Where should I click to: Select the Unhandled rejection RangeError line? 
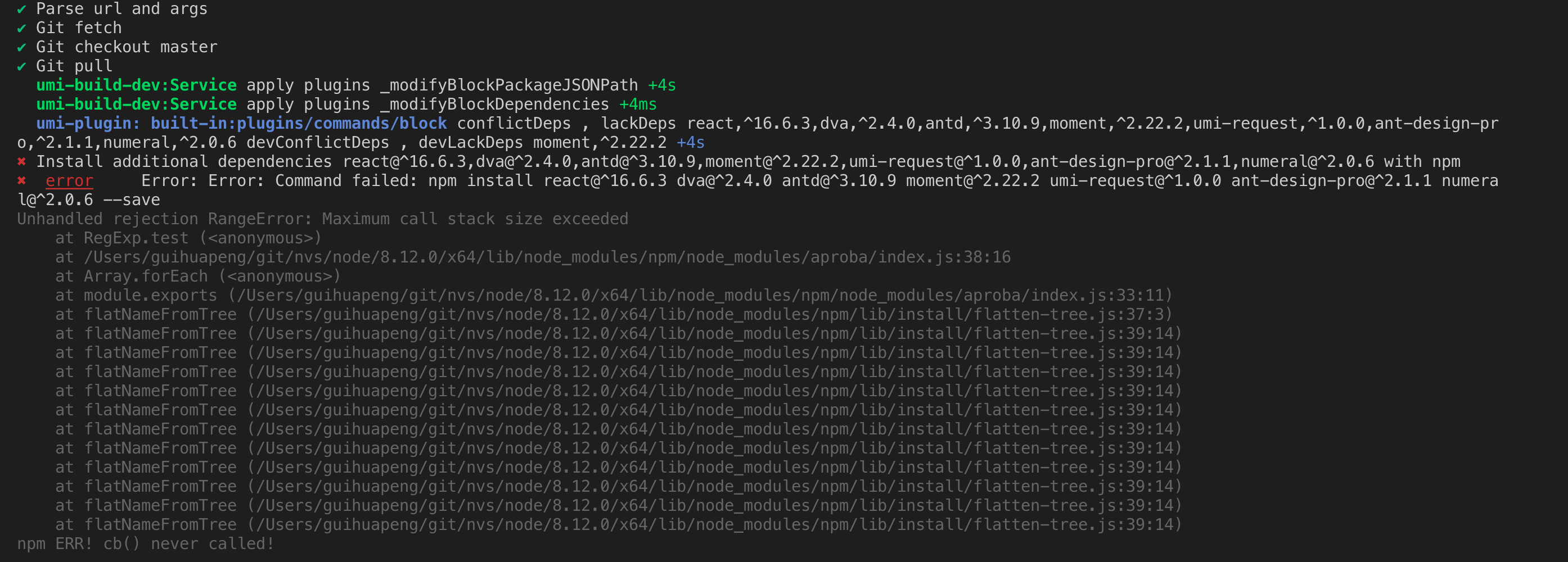[323, 219]
